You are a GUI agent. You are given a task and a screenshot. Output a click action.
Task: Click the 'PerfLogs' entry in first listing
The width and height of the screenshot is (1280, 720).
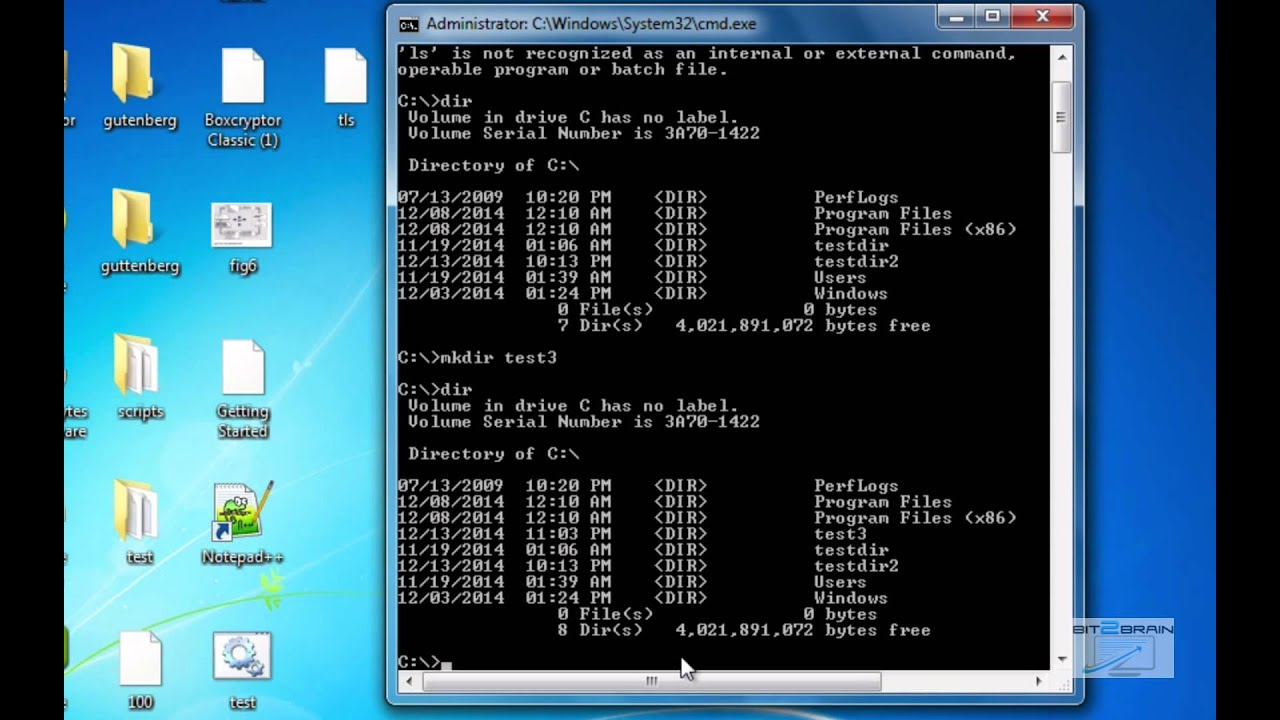[856, 198]
